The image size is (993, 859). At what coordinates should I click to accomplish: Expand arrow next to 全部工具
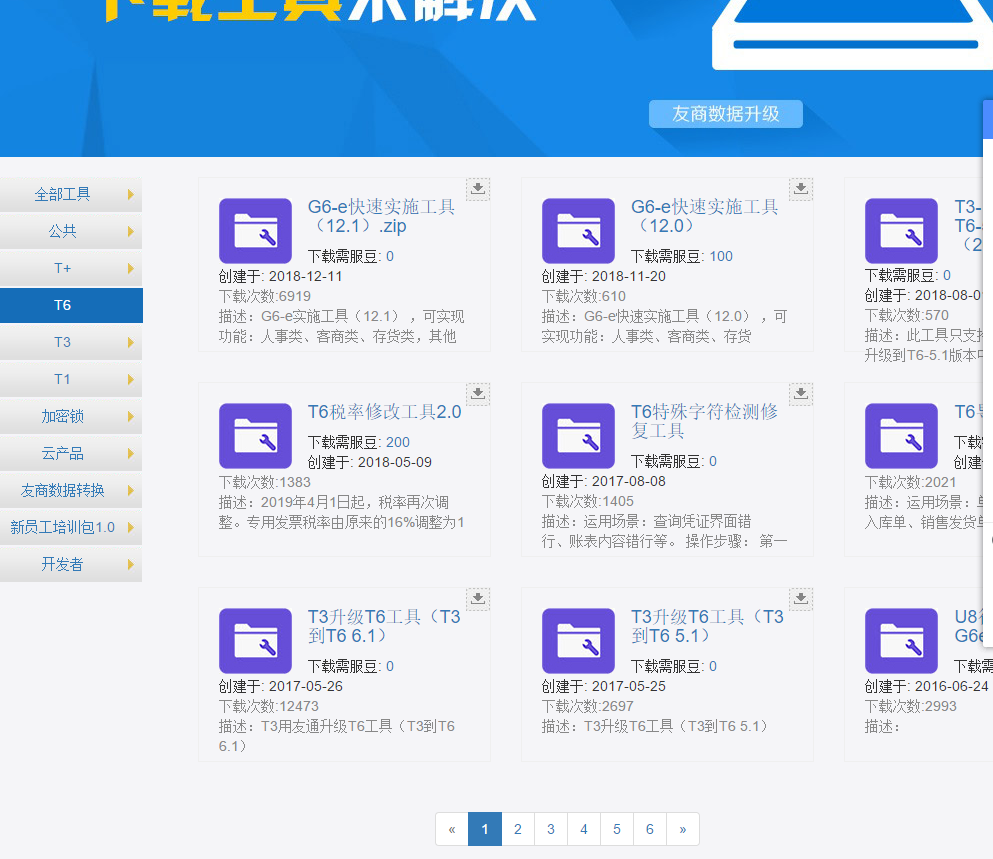(x=130, y=194)
